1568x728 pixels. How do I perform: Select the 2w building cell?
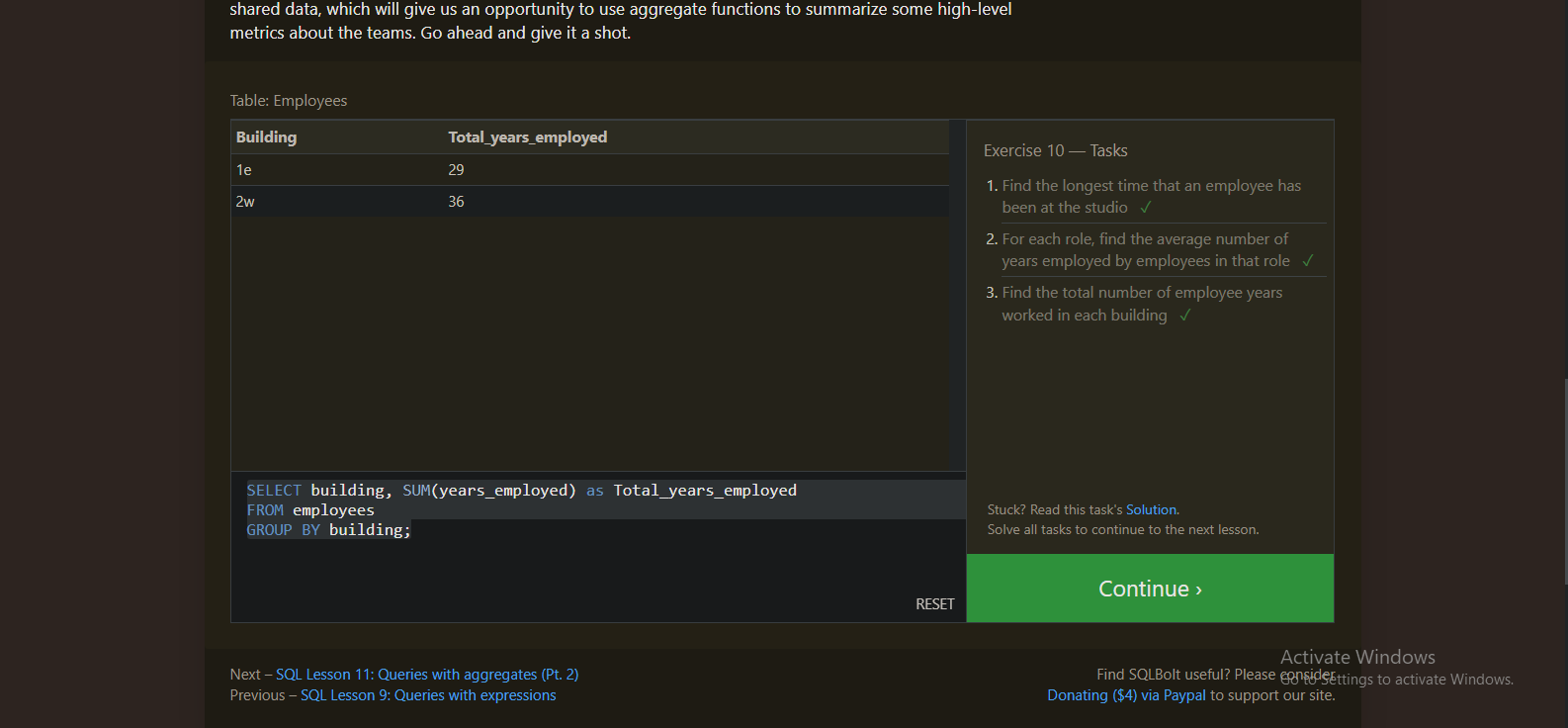[245, 202]
